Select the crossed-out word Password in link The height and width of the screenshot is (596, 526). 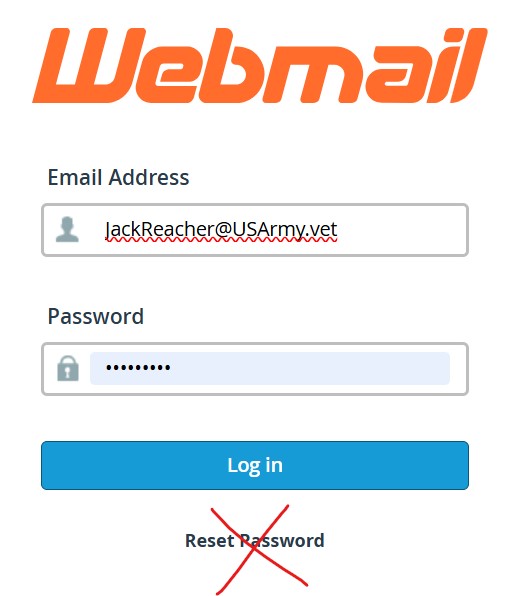pyautogui.click(x=283, y=541)
